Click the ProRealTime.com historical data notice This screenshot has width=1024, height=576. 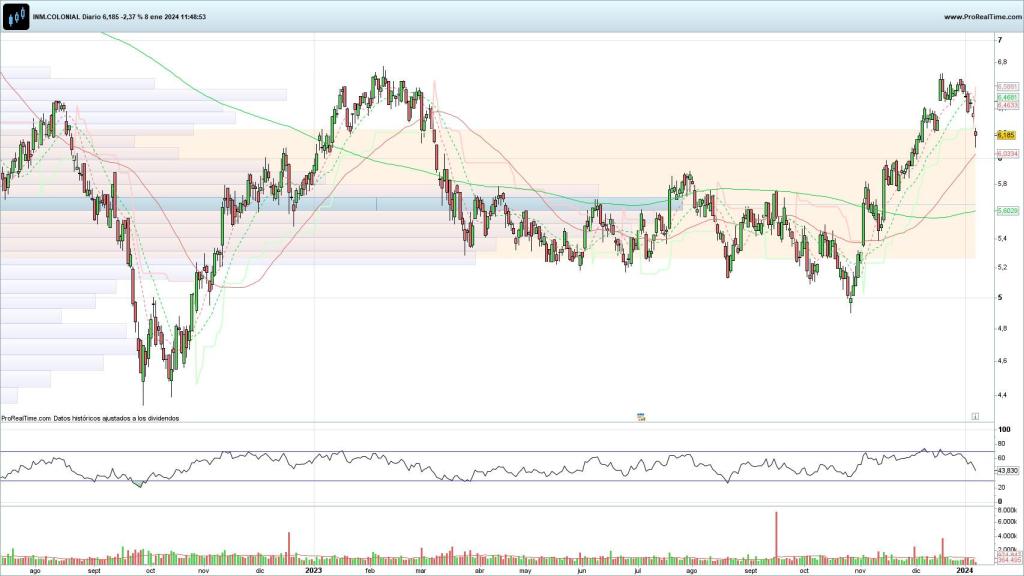click(90, 419)
